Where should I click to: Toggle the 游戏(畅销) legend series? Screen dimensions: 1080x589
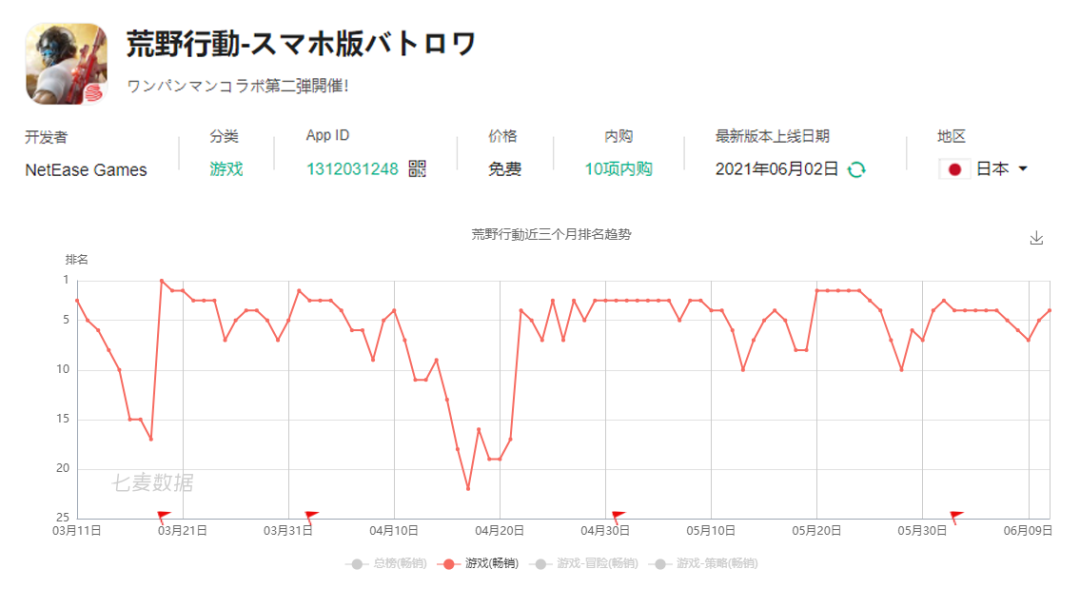479,564
